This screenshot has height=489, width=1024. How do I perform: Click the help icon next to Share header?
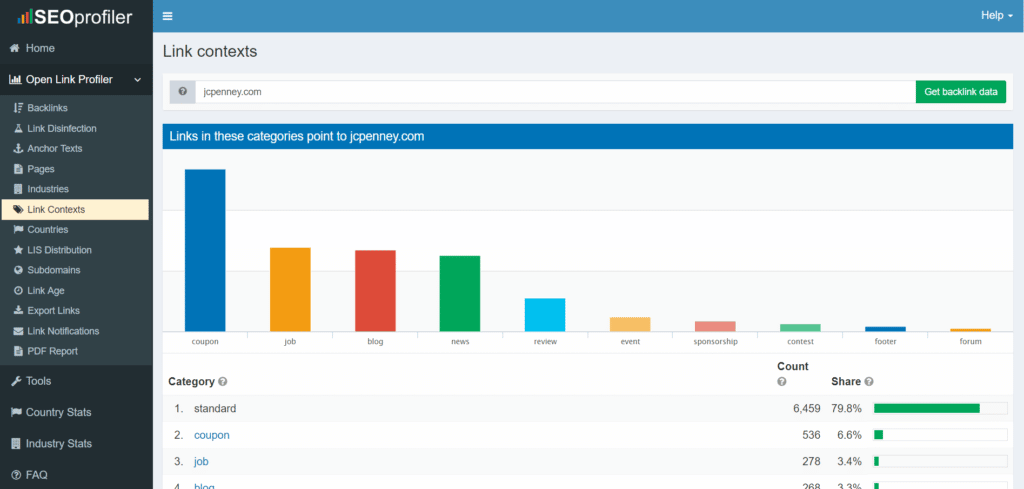(869, 382)
